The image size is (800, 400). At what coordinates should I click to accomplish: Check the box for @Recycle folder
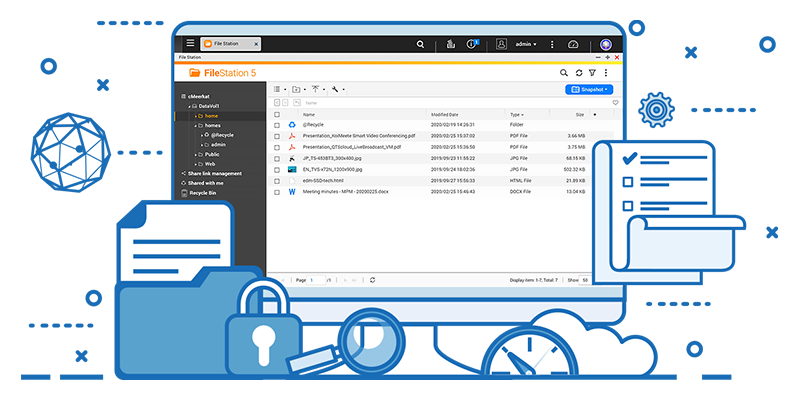(278, 125)
